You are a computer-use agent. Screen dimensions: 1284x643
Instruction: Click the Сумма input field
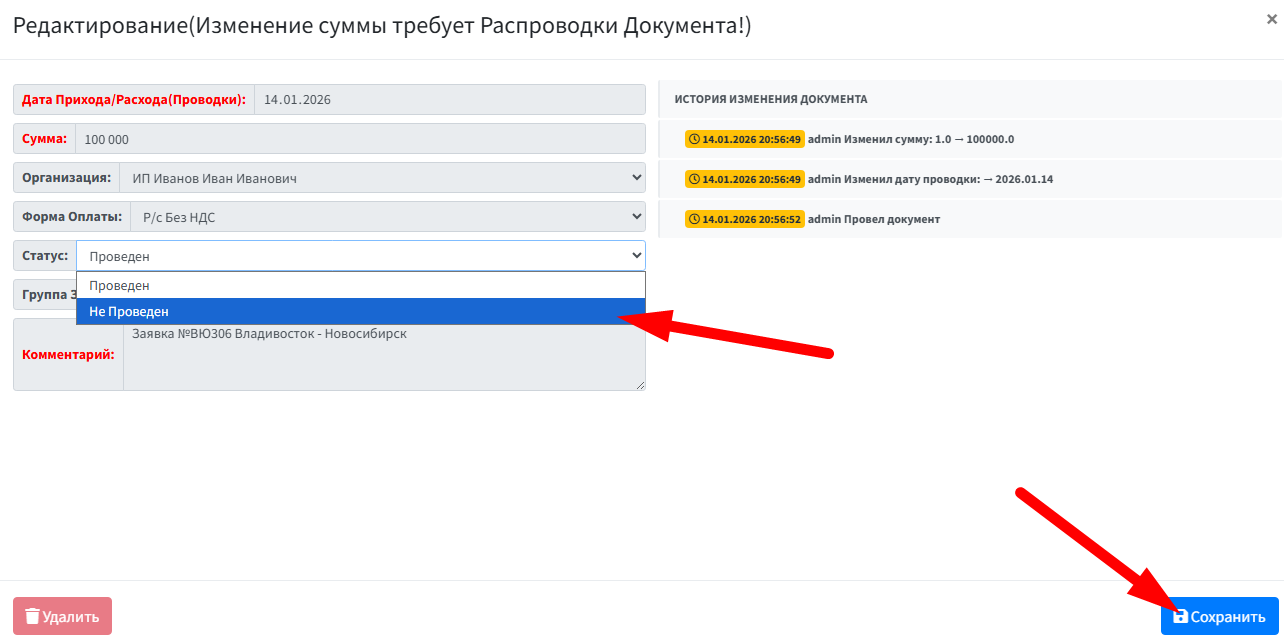point(360,139)
